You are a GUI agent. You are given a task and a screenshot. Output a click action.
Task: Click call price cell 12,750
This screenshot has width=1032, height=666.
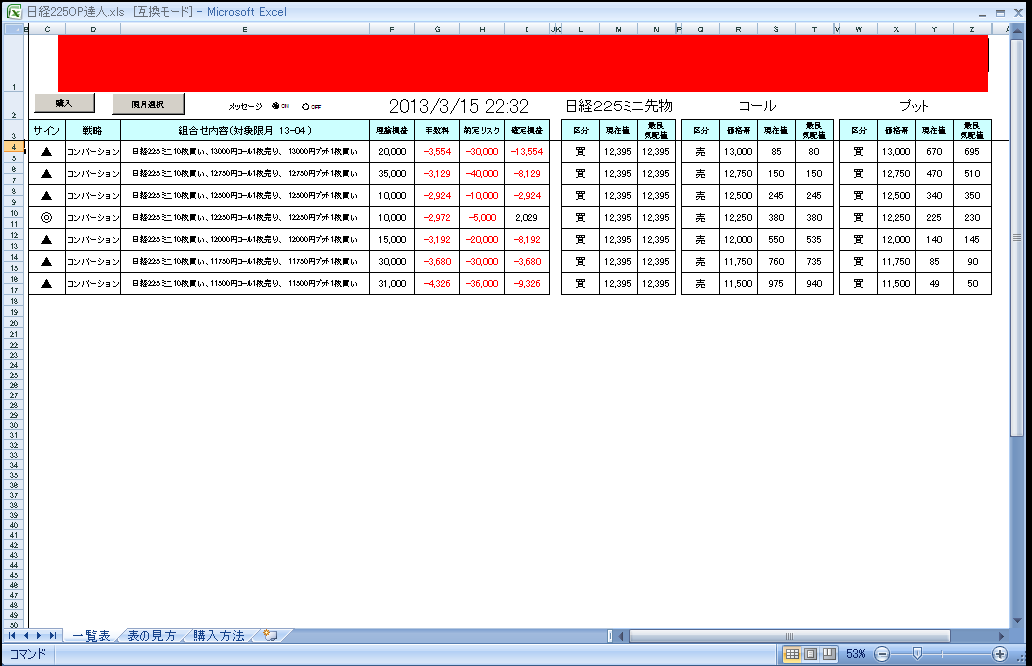pyautogui.click(x=738, y=174)
